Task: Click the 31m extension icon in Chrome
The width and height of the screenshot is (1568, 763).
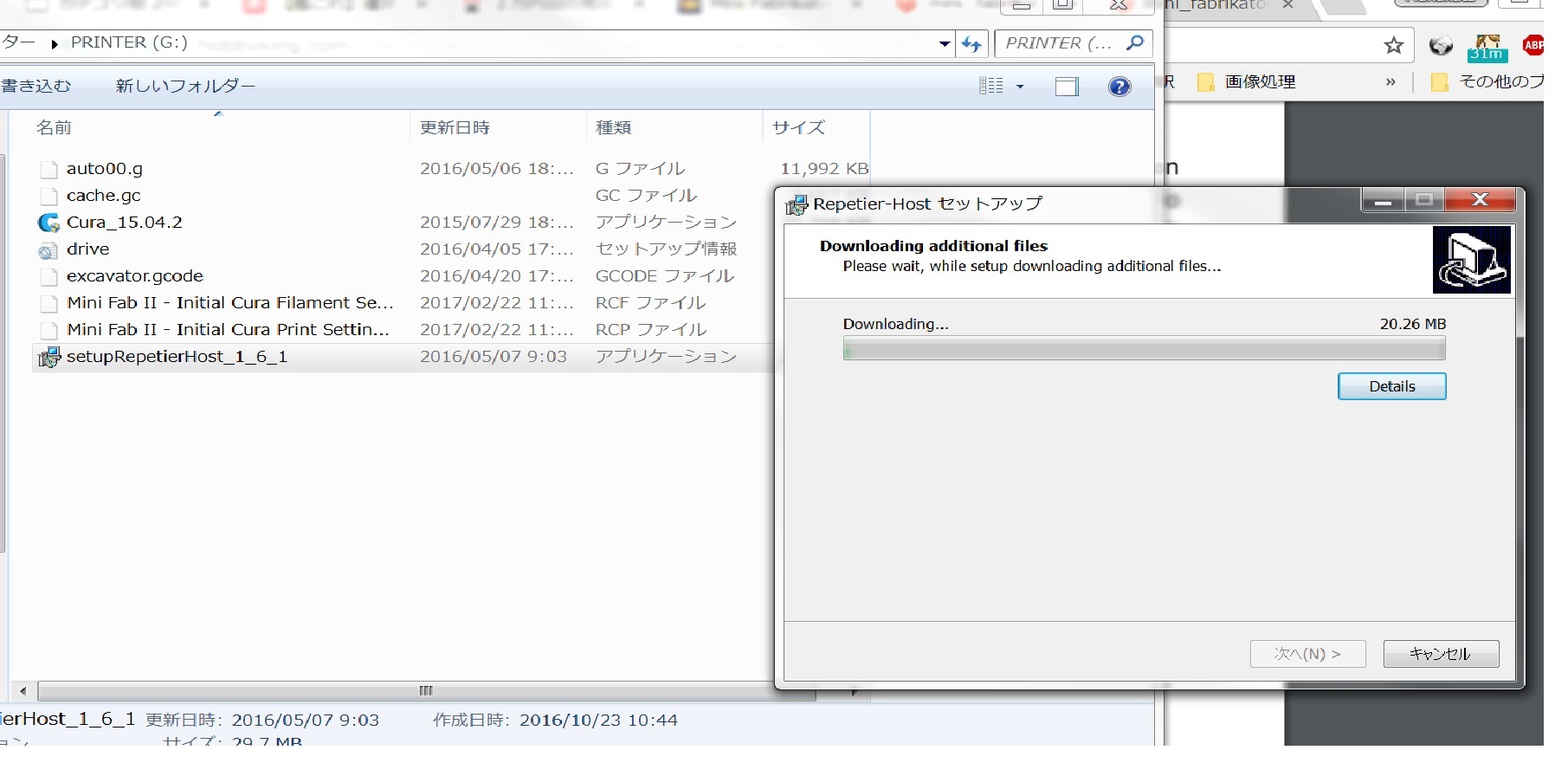Action: coord(1487,48)
